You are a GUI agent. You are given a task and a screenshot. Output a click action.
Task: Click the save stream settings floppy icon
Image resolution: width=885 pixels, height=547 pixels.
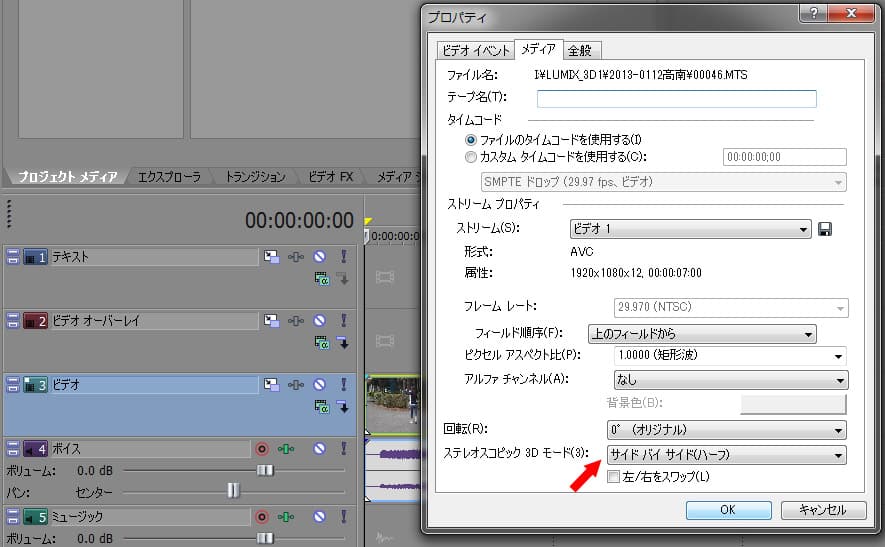pos(825,229)
